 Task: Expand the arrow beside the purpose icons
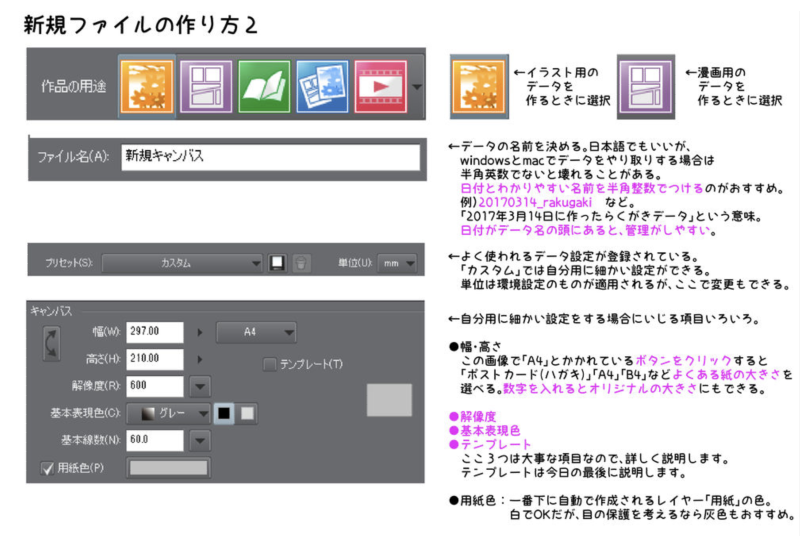click(417, 87)
